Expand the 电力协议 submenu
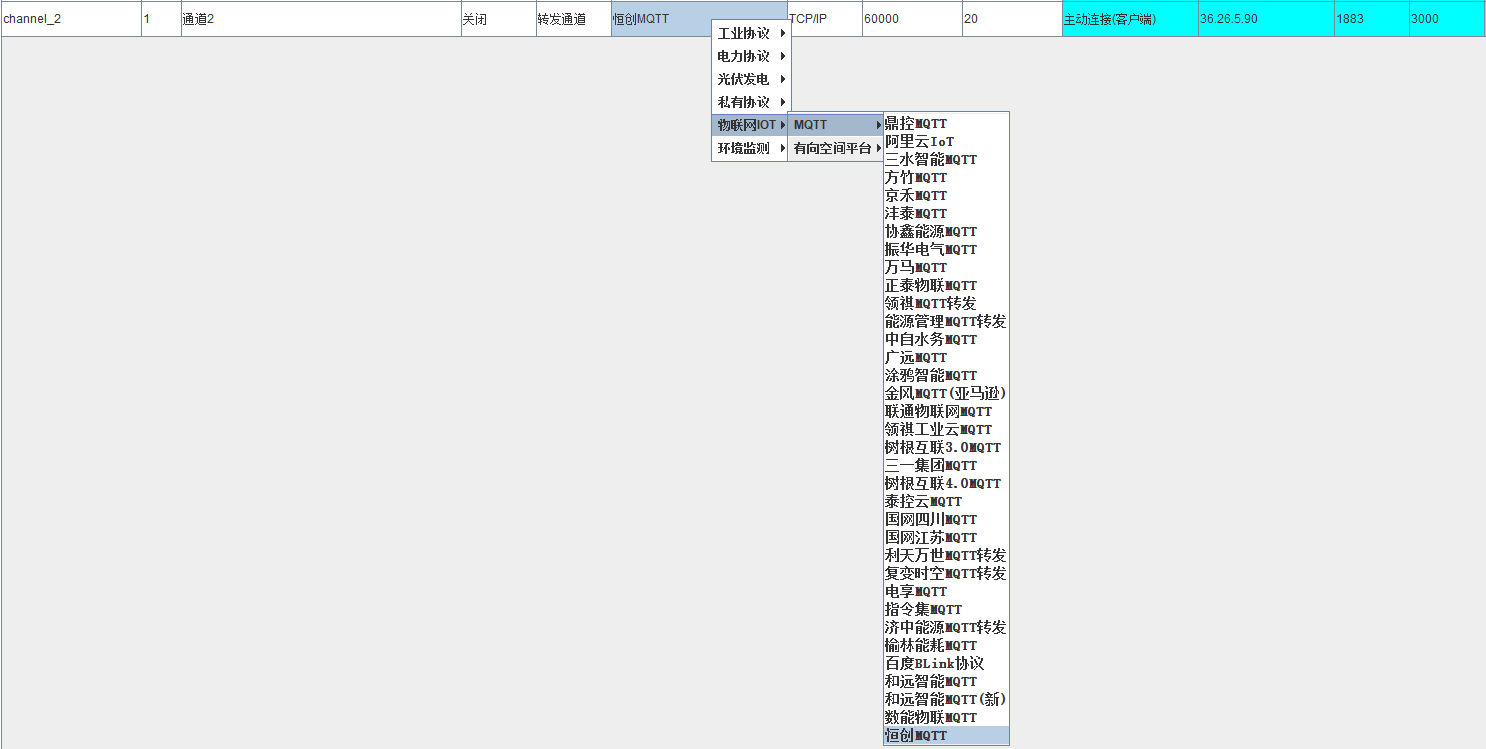Screen dimensions: 1486x749 (x=751, y=56)
